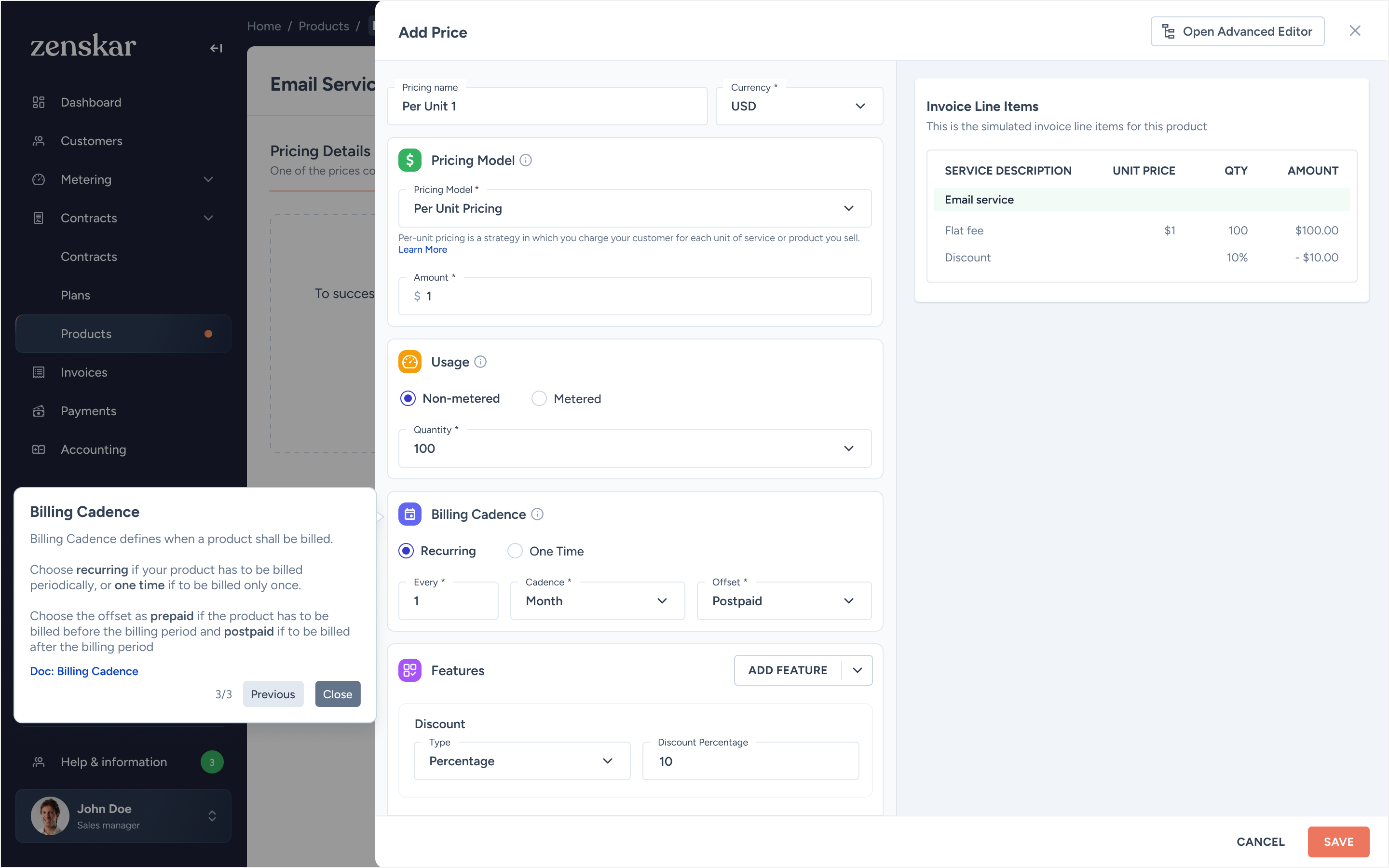Collapse the sidebar with the arrow icon

pos(216,48)
